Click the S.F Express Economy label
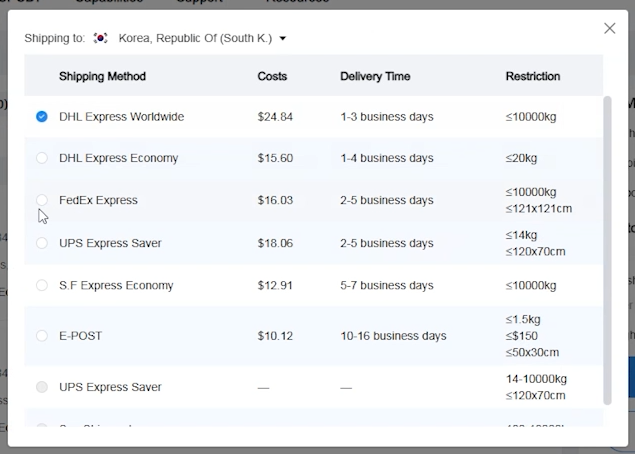The image size is (635, 454). 116,285
